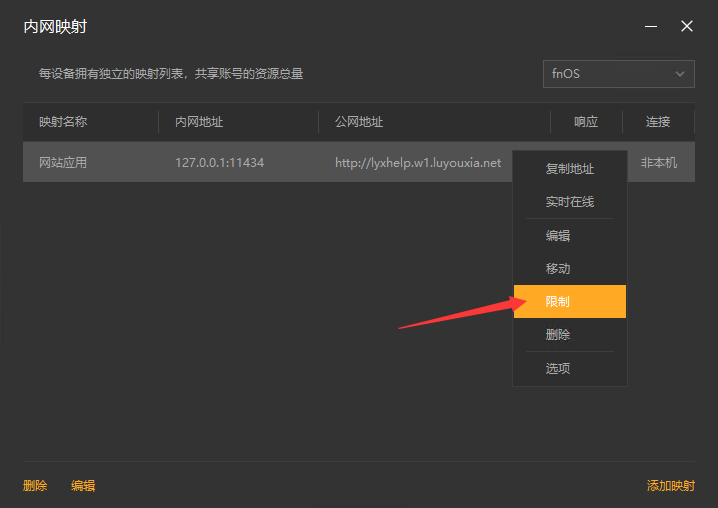Click the http://lyxhelp.w1.luyouxia.net address
The width and height of the screenshot is (718, 508).
[418, 163]
